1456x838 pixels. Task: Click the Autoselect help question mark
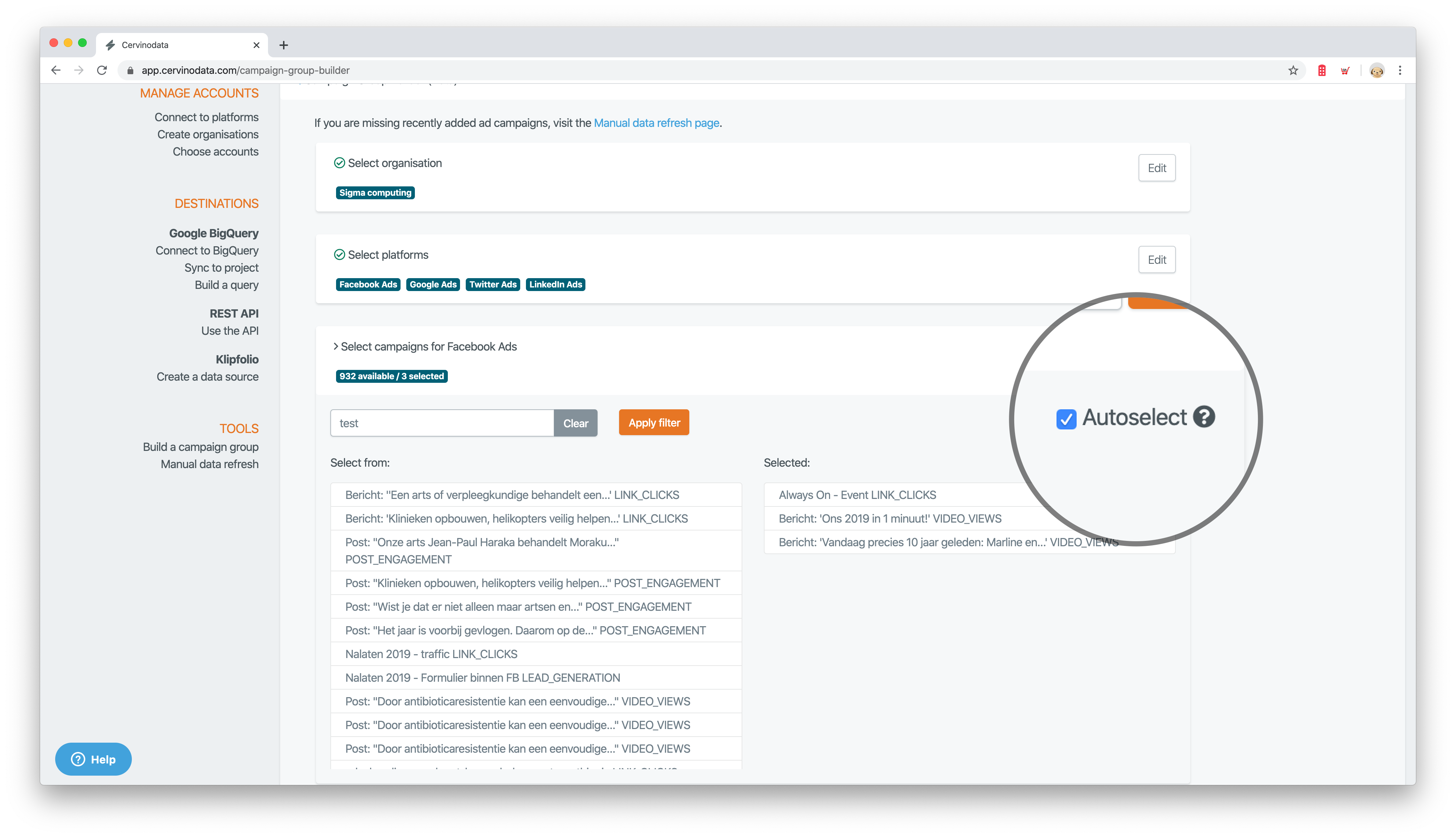[1203, 417]
